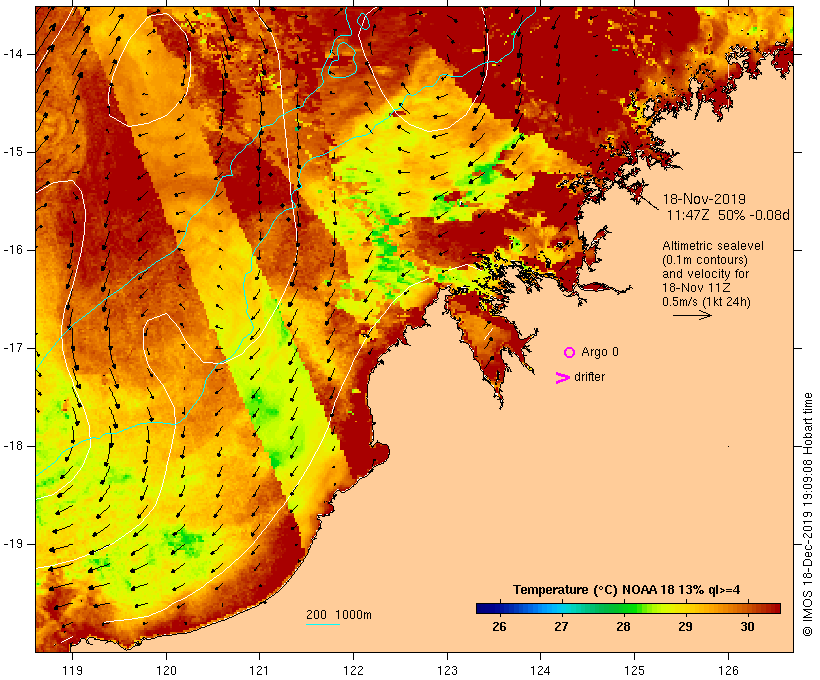Click the colorbar tick label 29
This screenshot has height=680, width=820.
685,627
